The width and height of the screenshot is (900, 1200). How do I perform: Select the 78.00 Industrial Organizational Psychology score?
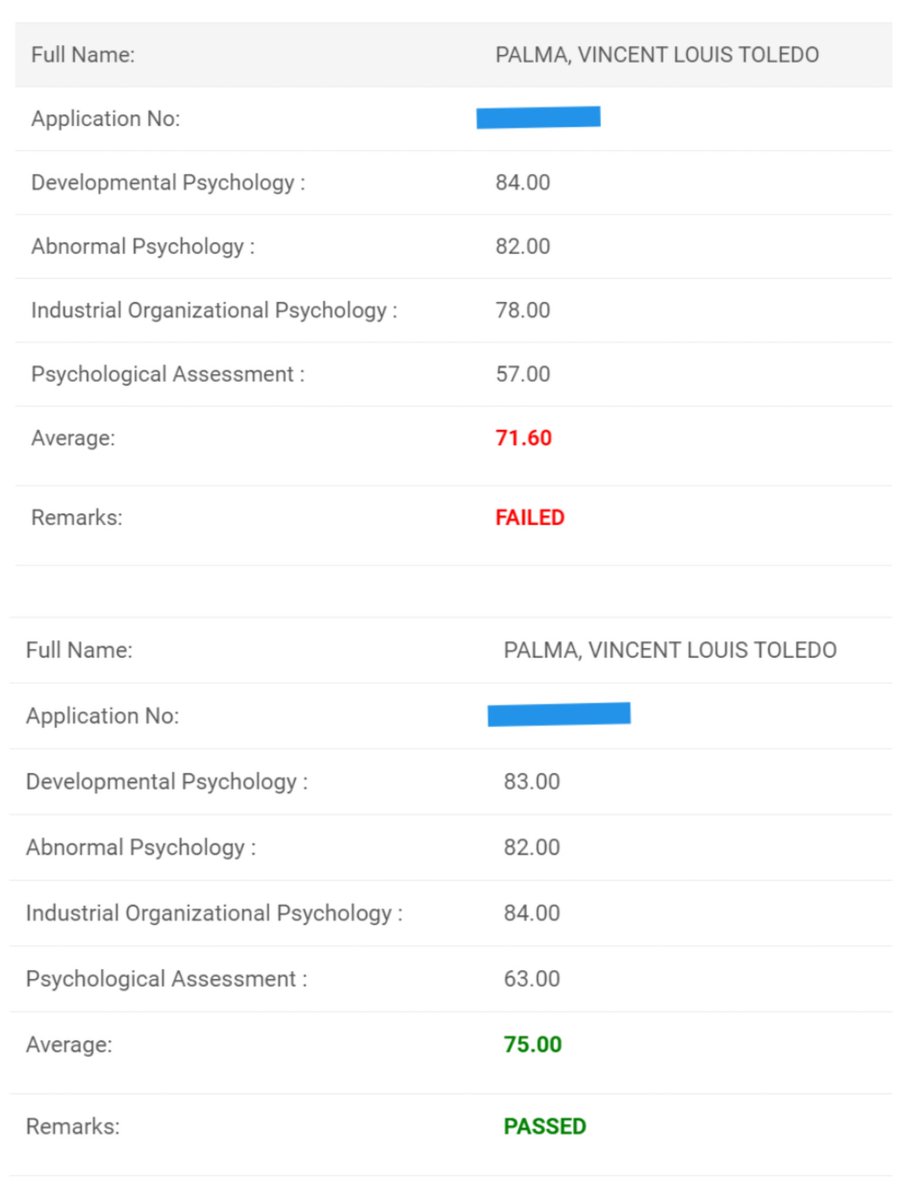pyautogui.click(x=523, y=310)
